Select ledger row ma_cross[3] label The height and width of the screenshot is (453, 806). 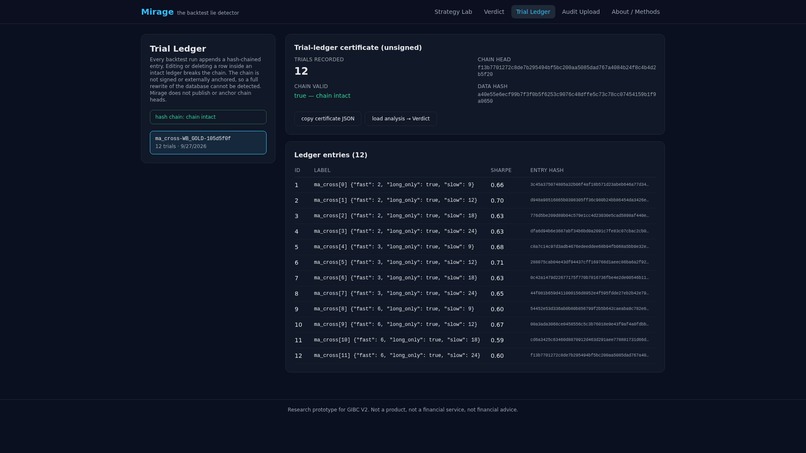point(395,231)
